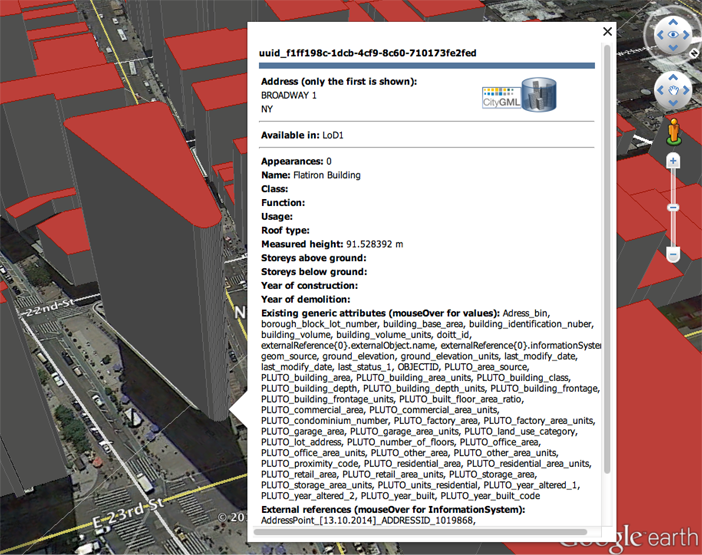Click the 'OBJECTID' attribute

click(418, 367)
